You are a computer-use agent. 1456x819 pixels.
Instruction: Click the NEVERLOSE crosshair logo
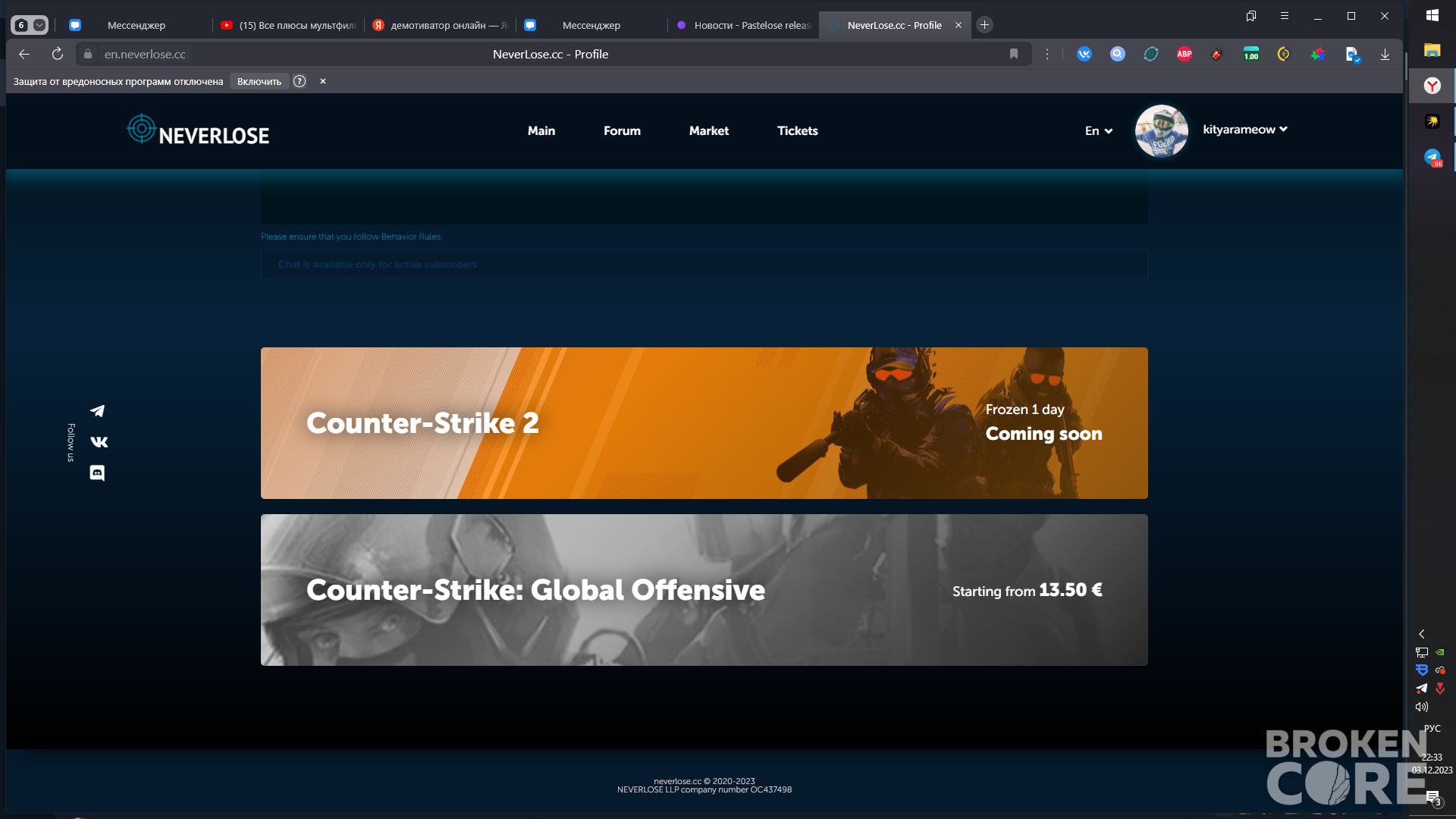coord(198,130)
